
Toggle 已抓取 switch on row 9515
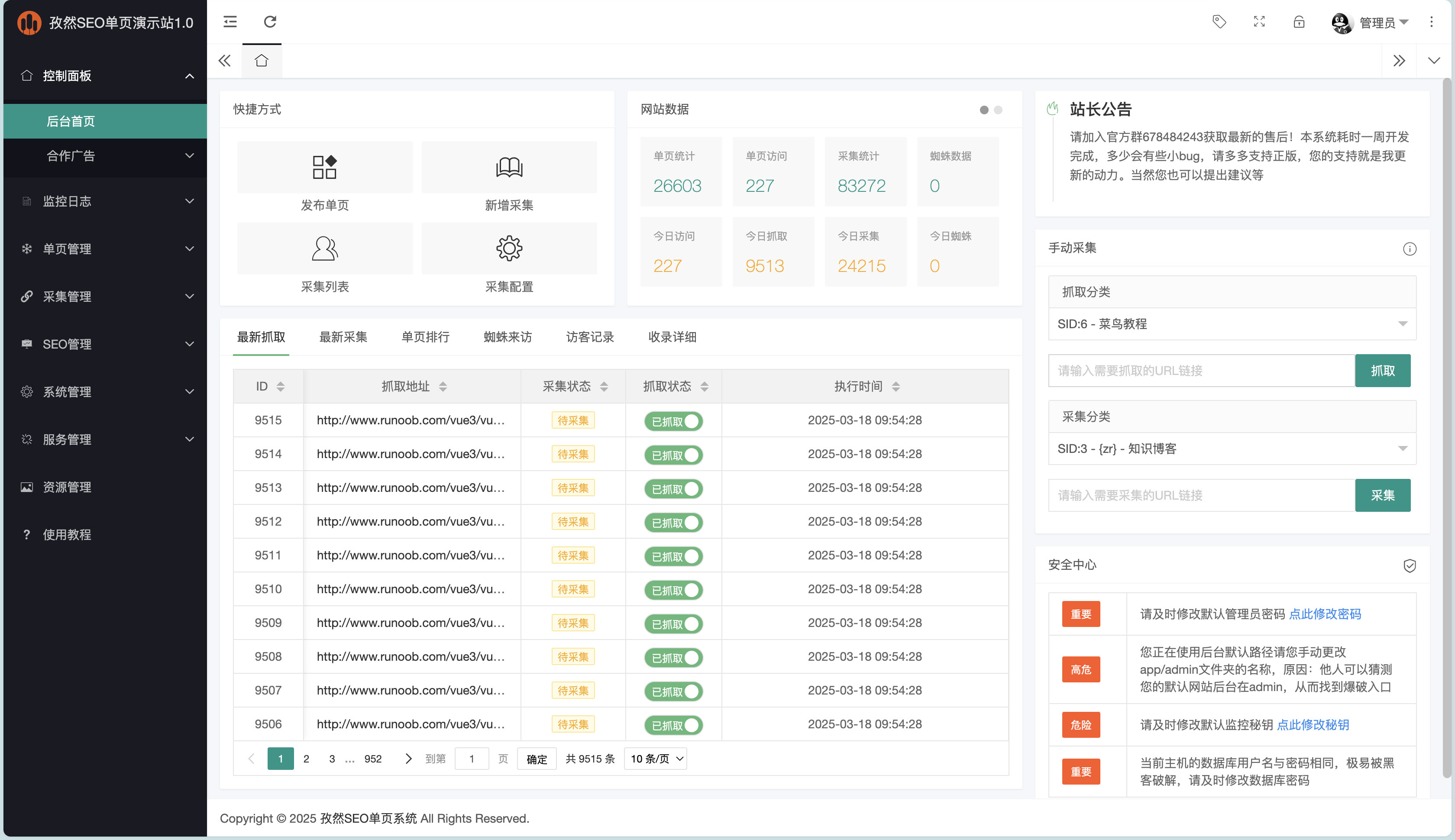click(673, 420)
